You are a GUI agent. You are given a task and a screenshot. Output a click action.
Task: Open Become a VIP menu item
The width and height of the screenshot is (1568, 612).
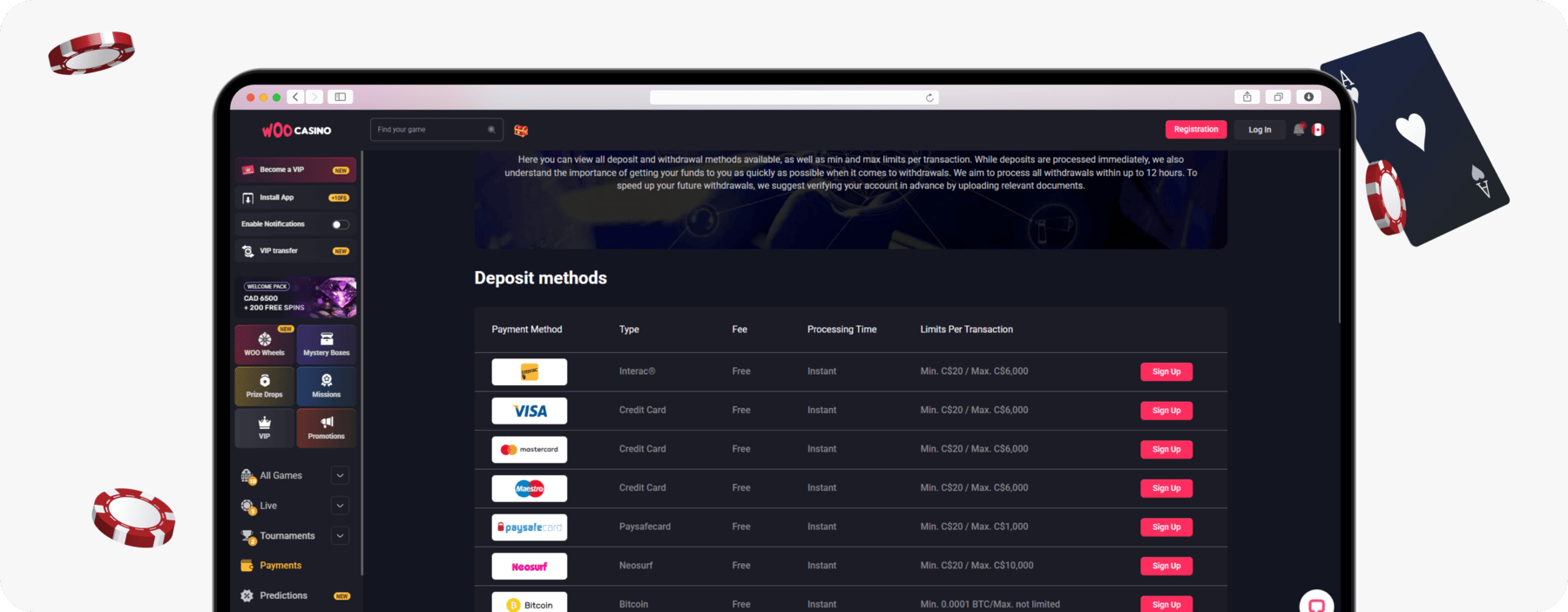tap(295, 169)
